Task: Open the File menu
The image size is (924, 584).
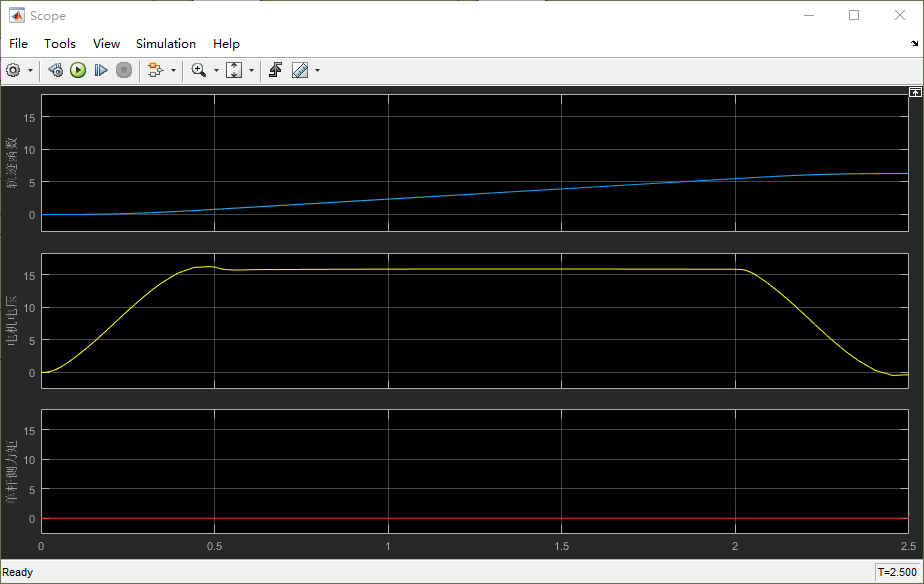Action: 18,44
